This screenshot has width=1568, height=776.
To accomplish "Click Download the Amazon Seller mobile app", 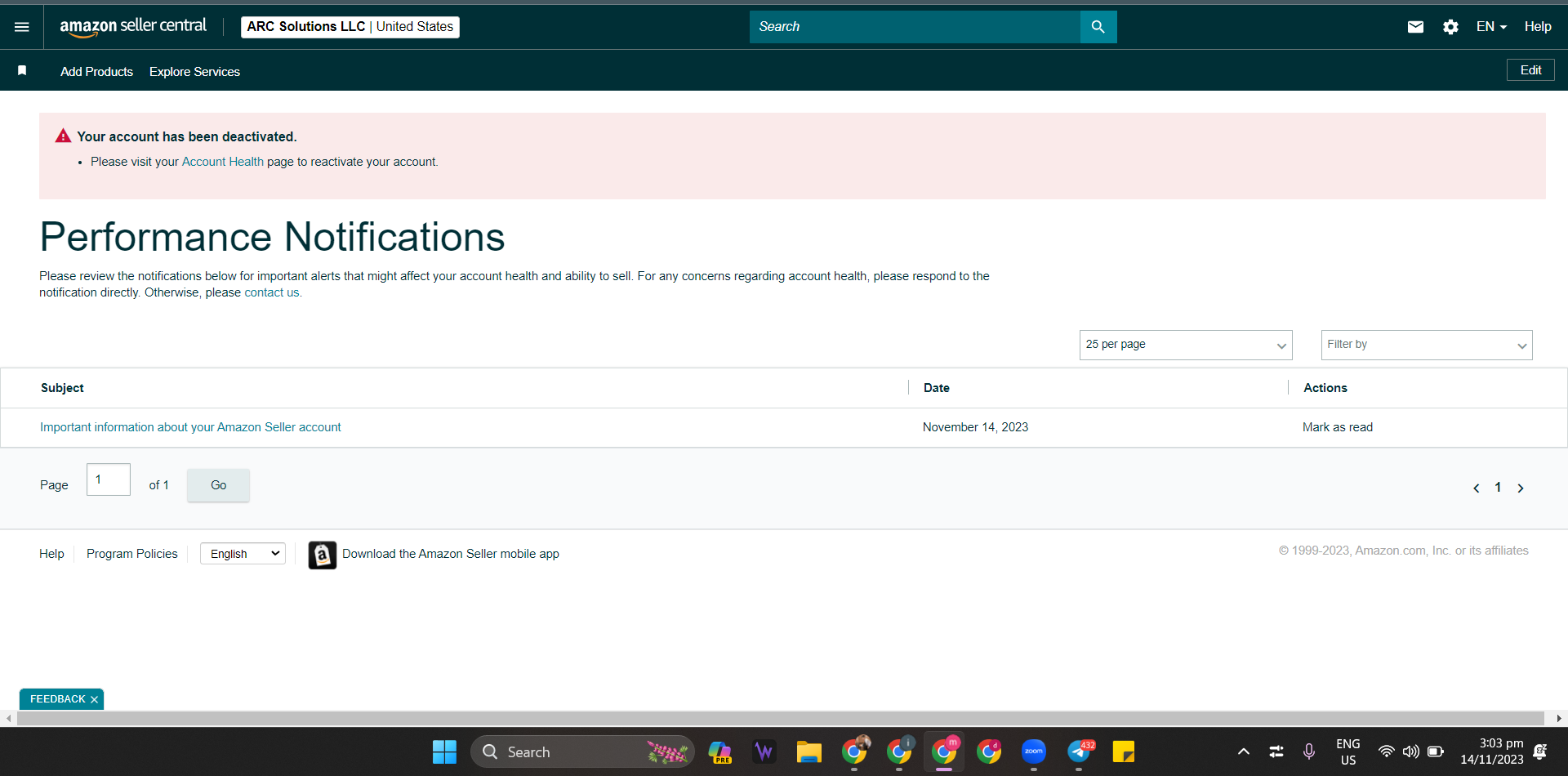I will (451, 554).
